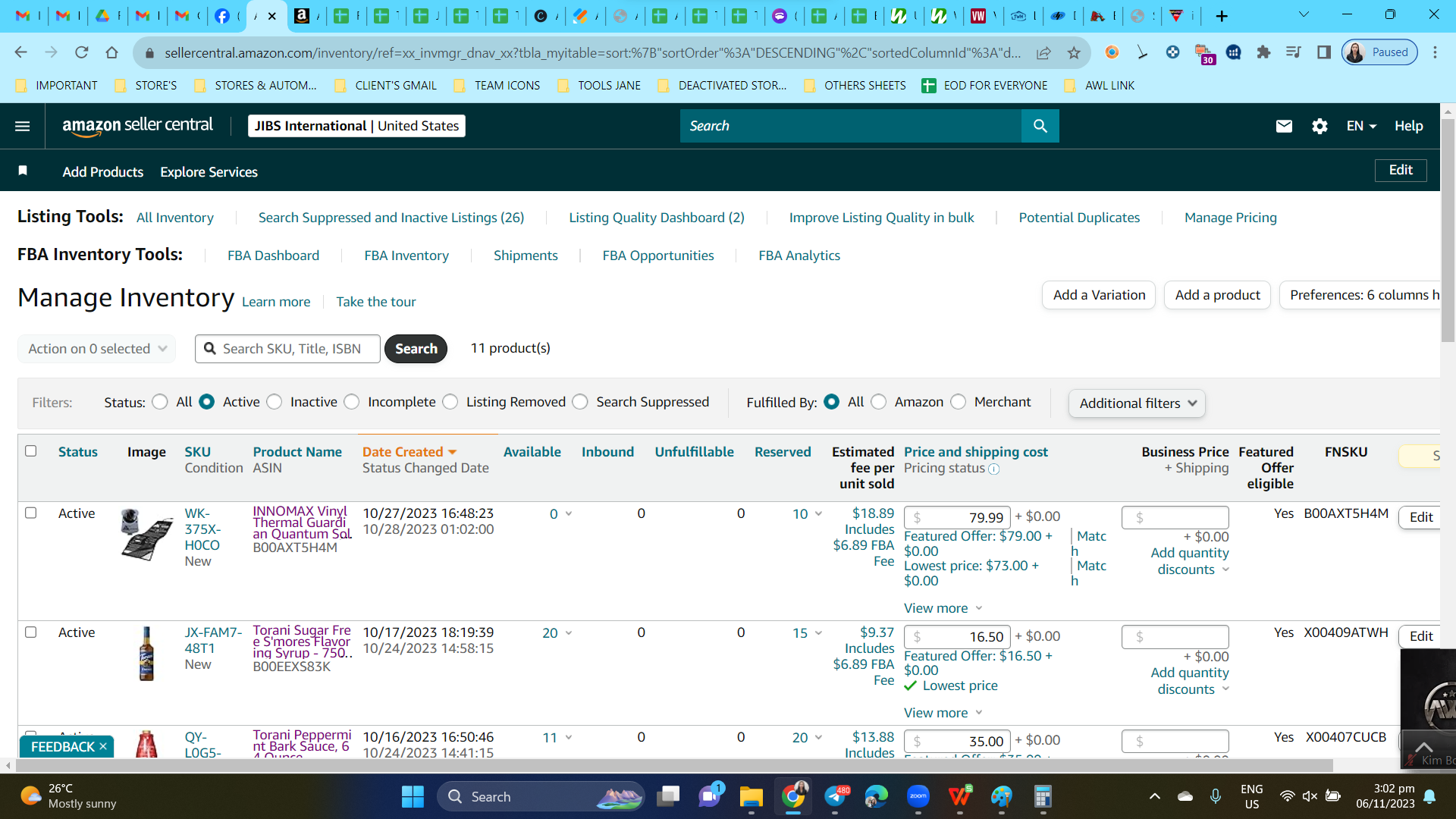Select Fulfilled By Merchant radio button
Image resolution: width=1456 pixels, height=819 pixels.
coord(958,402)
